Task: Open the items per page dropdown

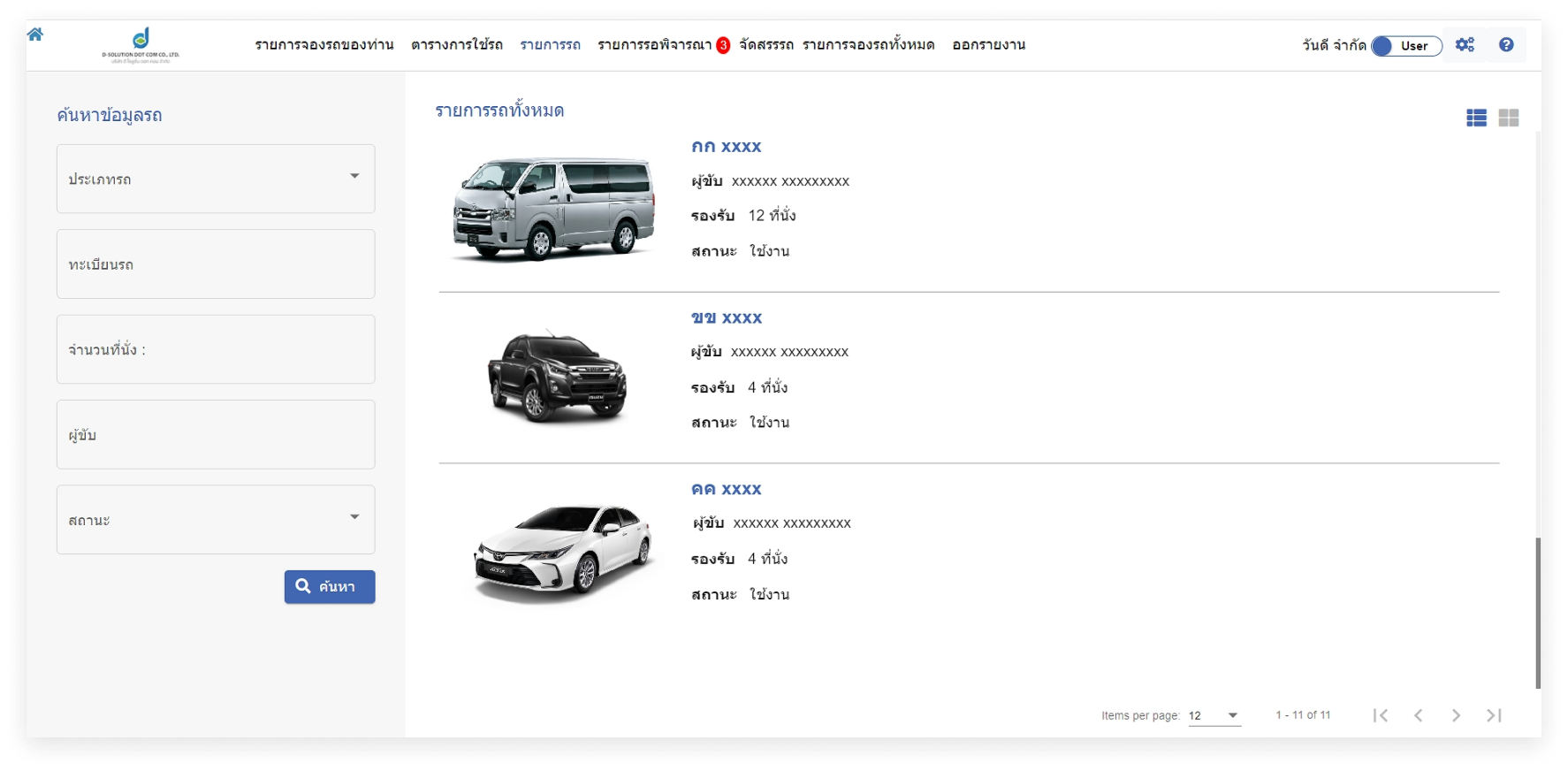Action: tap(1214, 715)
